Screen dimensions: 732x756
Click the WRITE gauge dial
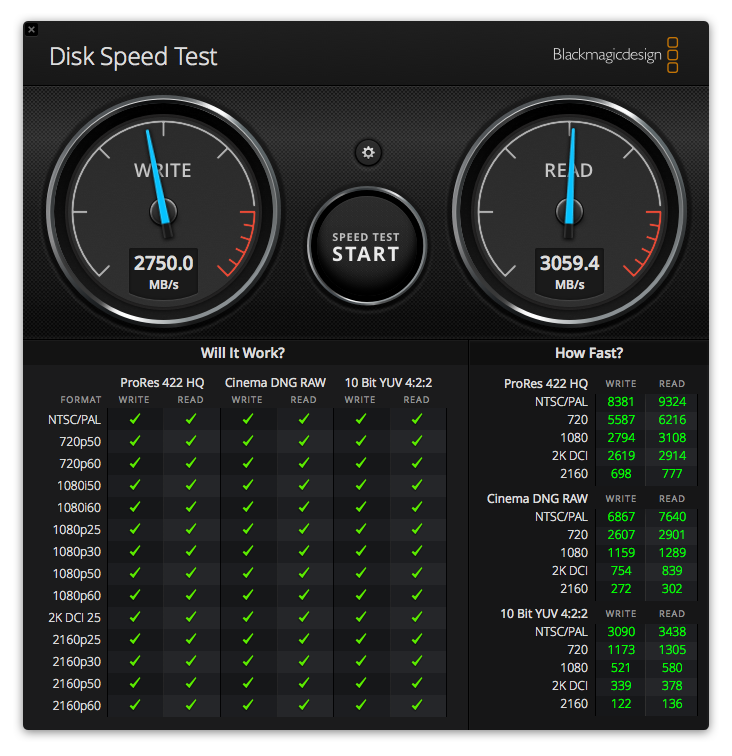[163, 211]
